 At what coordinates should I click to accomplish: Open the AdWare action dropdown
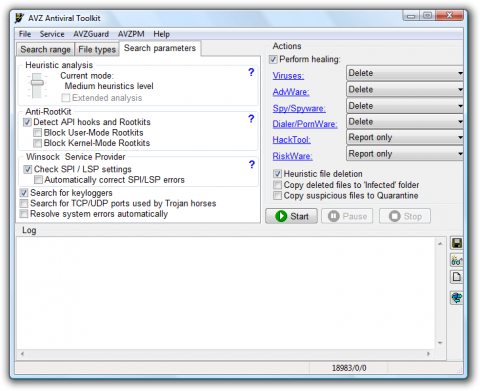pos(405,90)
